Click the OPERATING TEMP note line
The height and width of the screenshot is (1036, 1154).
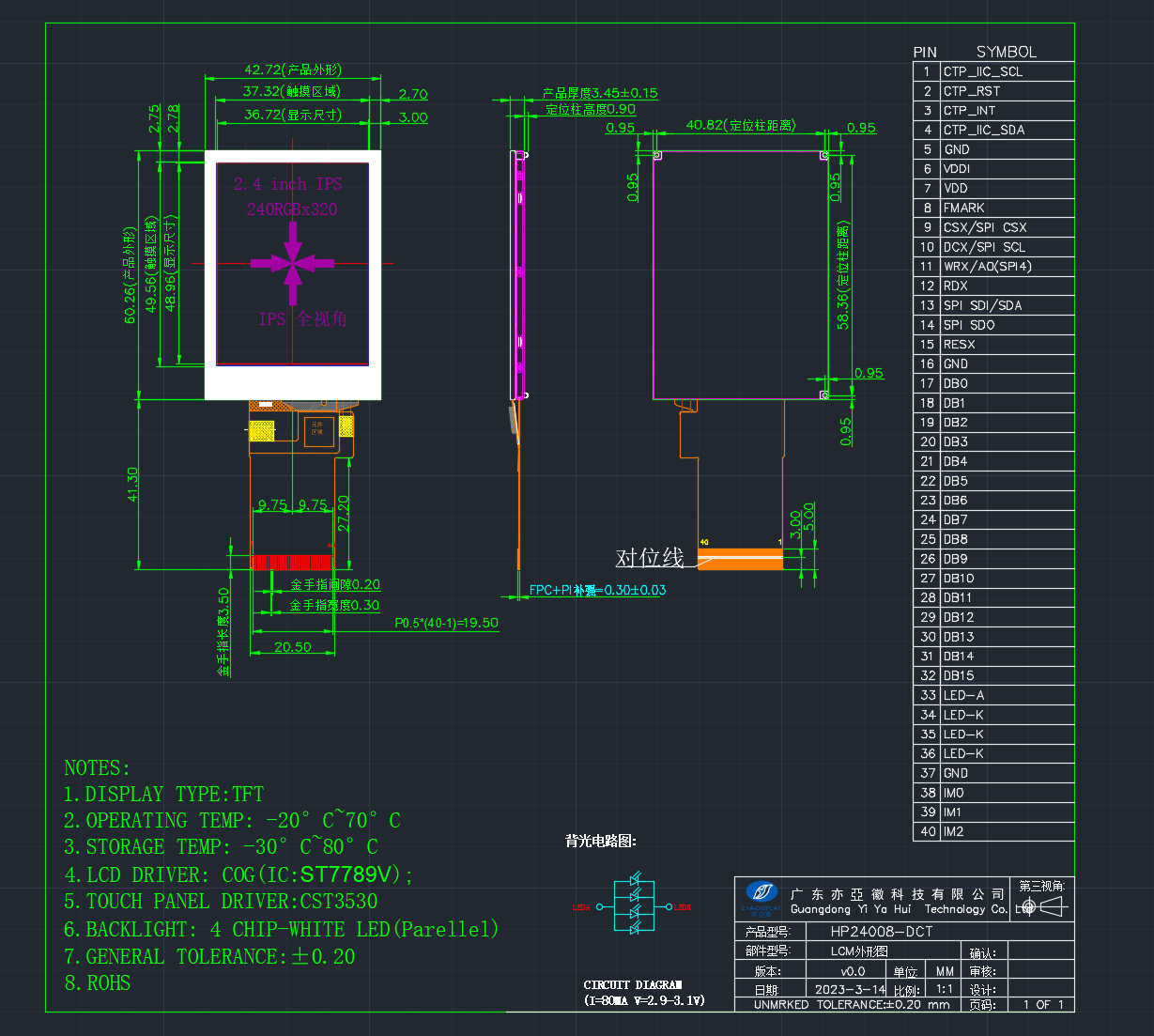(x=232, y=821)
